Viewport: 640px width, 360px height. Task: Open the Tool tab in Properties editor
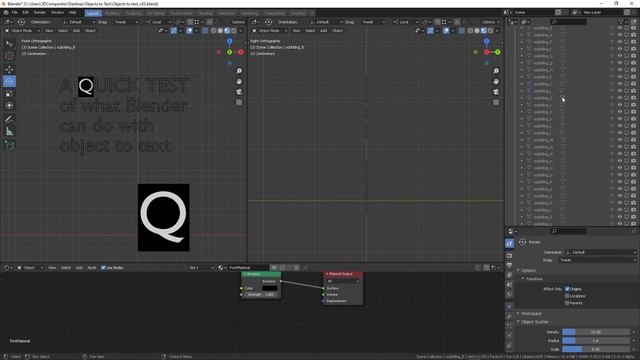pos(509,244)
